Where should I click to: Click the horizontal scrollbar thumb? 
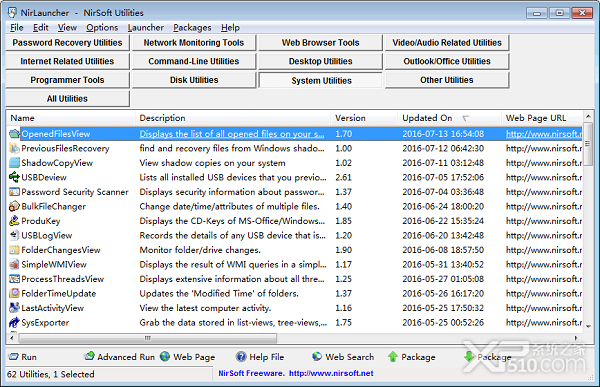click(x=148, y=338)
